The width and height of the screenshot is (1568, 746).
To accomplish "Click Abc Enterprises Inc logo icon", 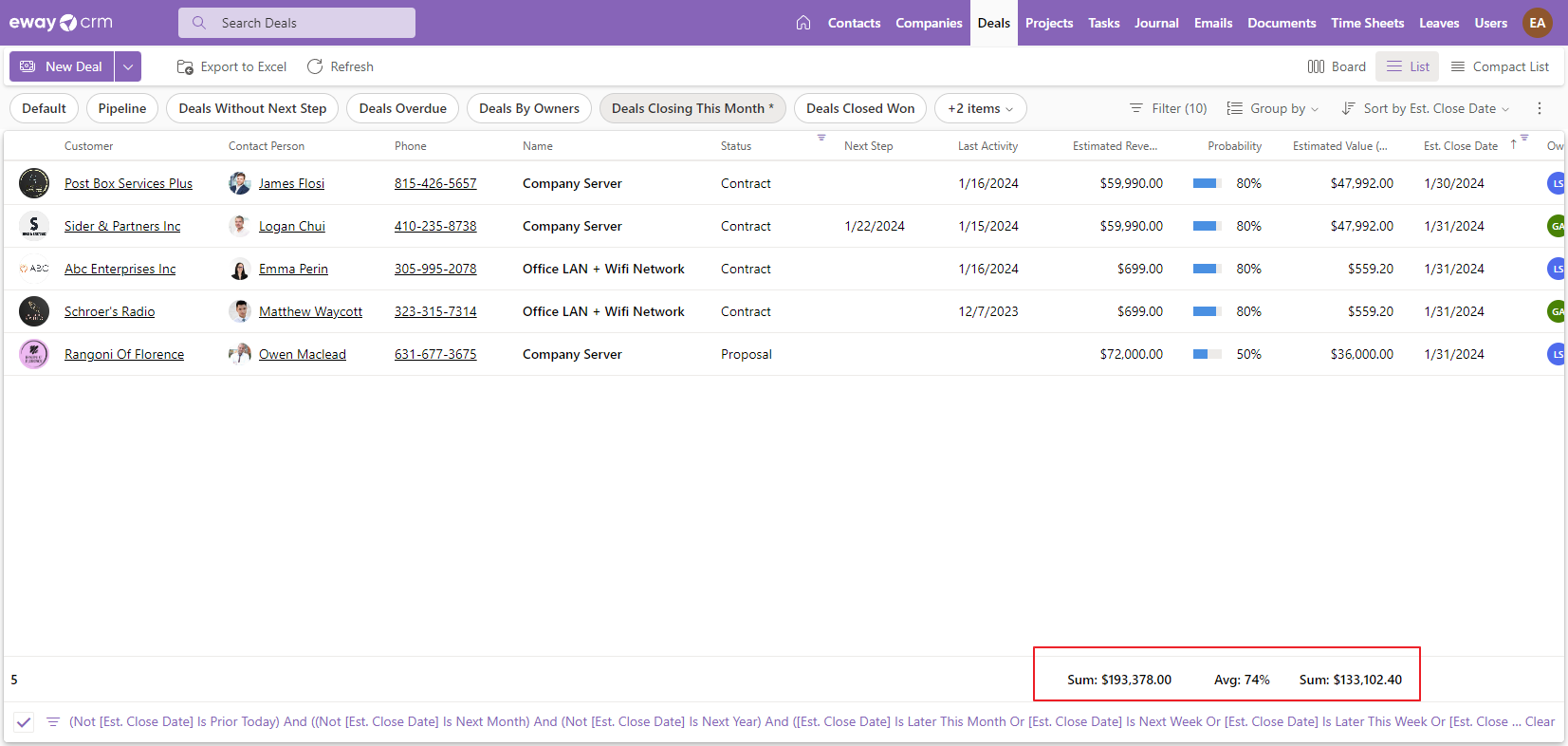I will (x=34, y=269).
